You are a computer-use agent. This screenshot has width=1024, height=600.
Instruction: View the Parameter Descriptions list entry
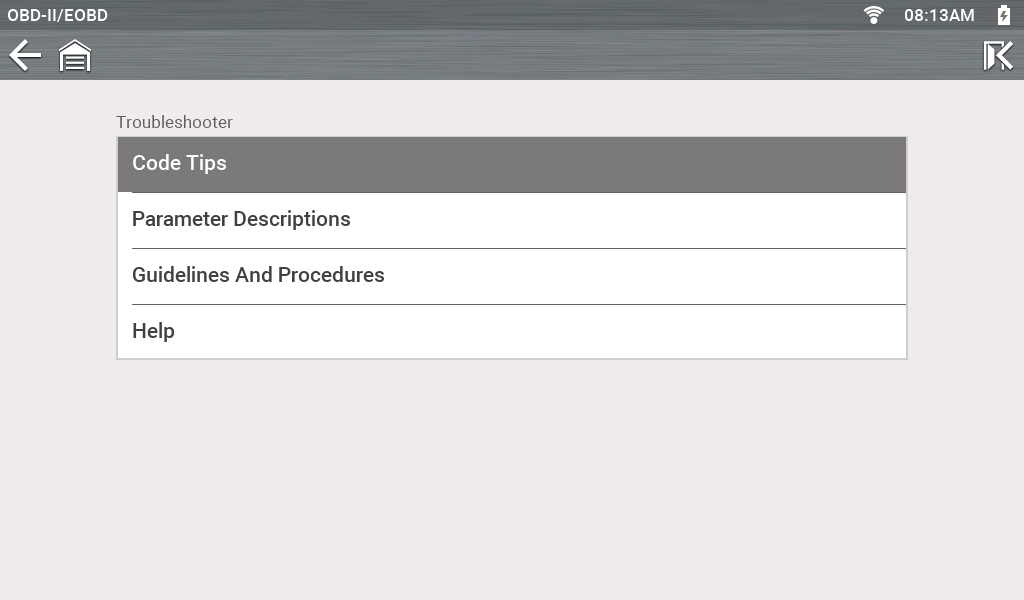click(x=511, y=220)
